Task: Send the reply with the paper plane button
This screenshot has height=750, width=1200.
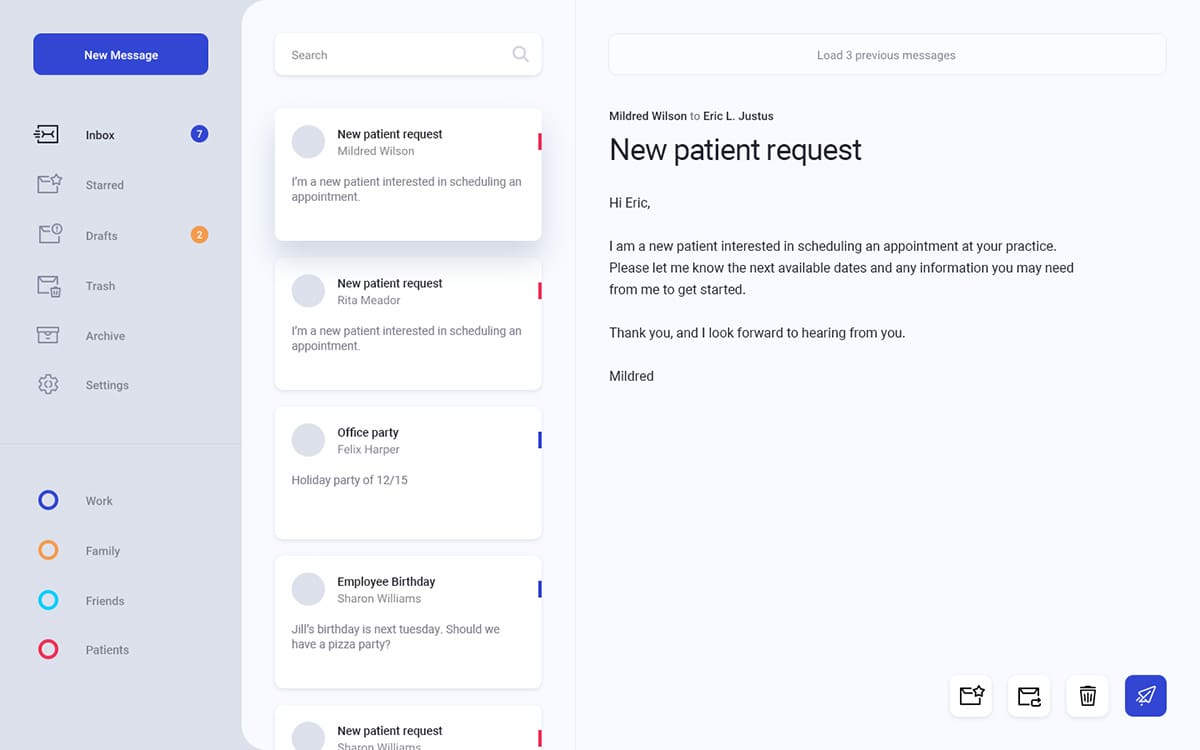Action: [x=1145, y=696]
